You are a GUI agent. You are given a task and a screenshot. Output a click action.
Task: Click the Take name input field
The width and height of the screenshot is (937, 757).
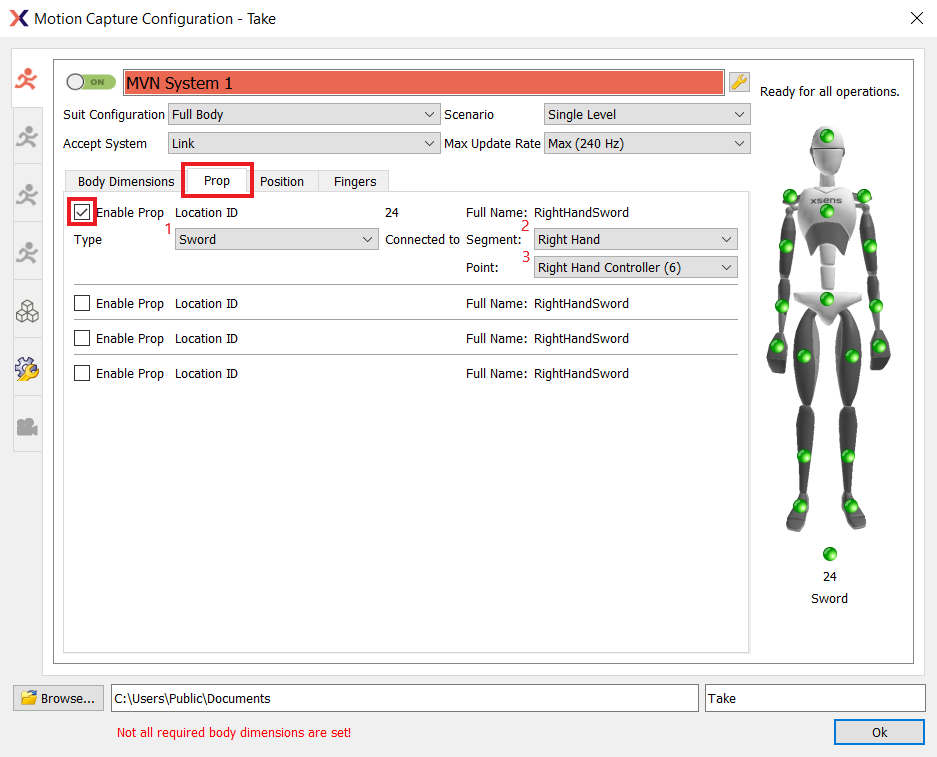(x=815, y=698)
